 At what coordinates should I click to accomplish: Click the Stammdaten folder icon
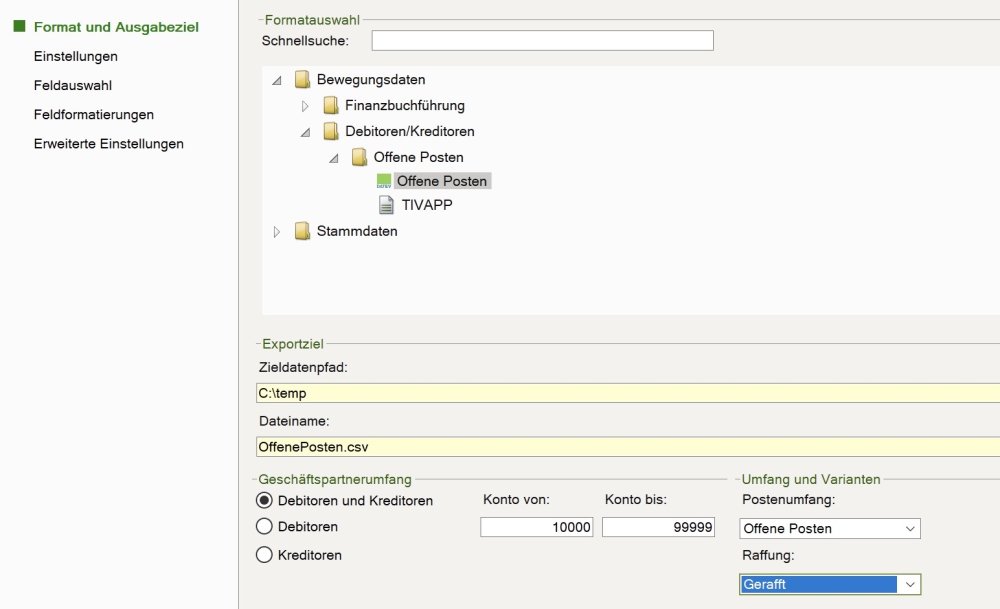(x=302, y=232)
